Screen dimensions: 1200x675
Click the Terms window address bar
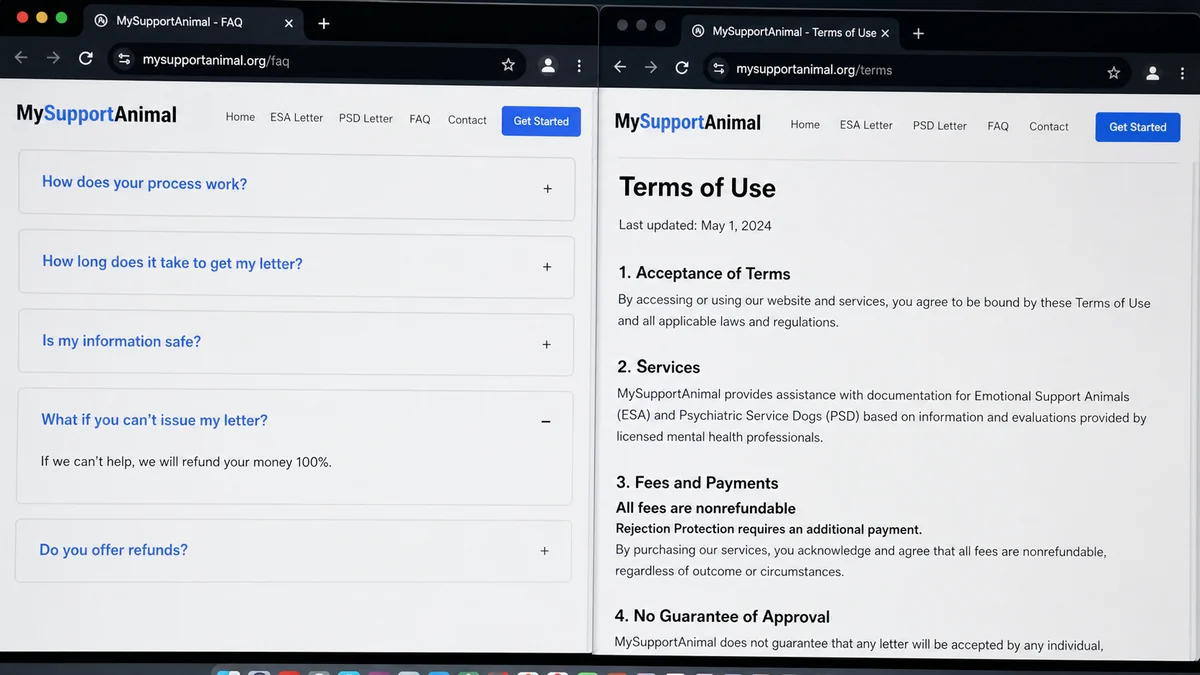pos(915,70)
